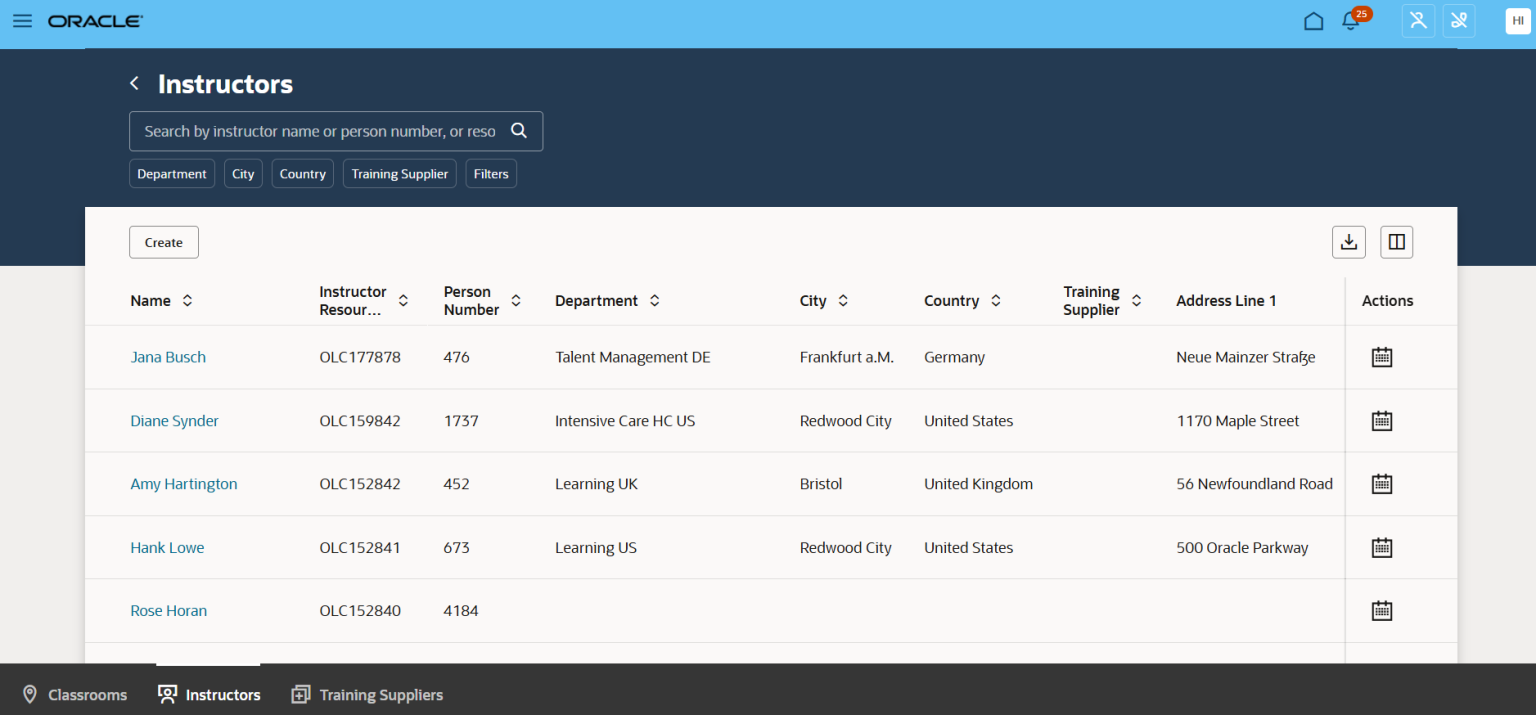Image resolution: width=1536 pixels, height=715 pixels.
Task: Open the calendar icon for Rose Horan
Action: point(1381,610)
